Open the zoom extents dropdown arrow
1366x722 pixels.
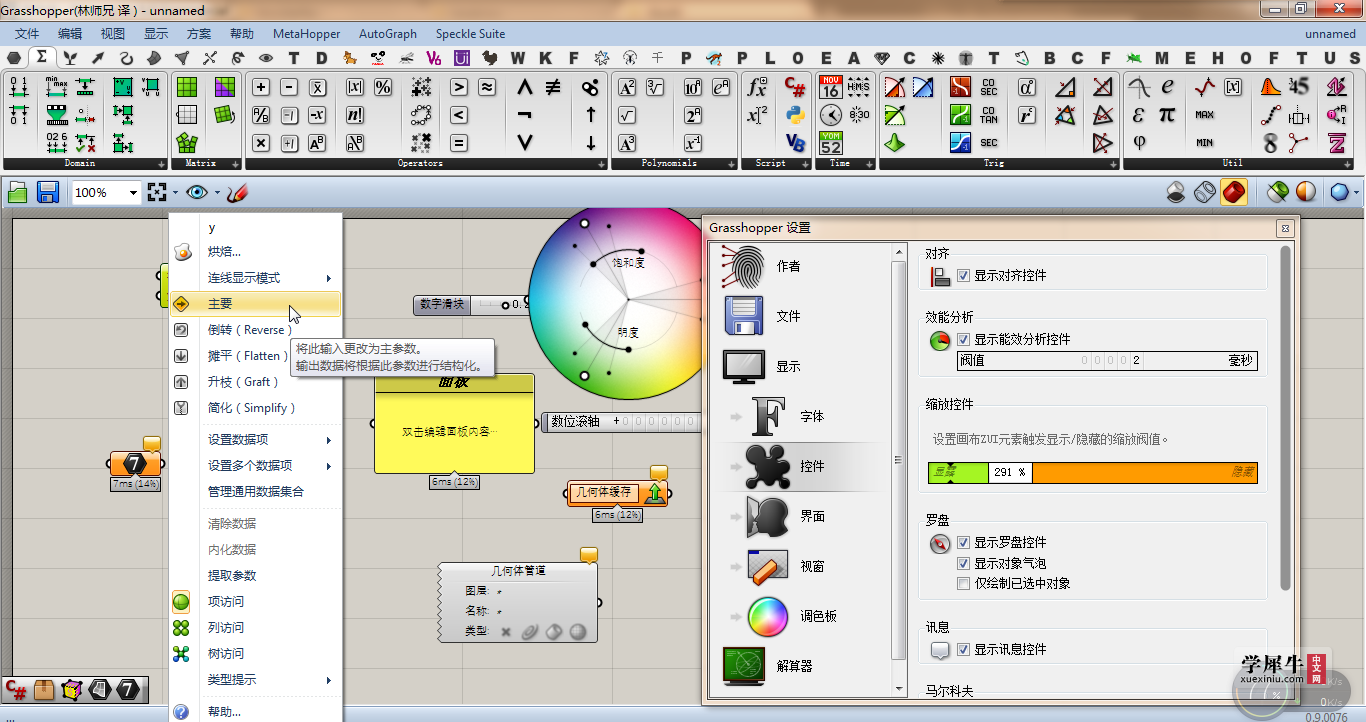(x=175, y=192)
